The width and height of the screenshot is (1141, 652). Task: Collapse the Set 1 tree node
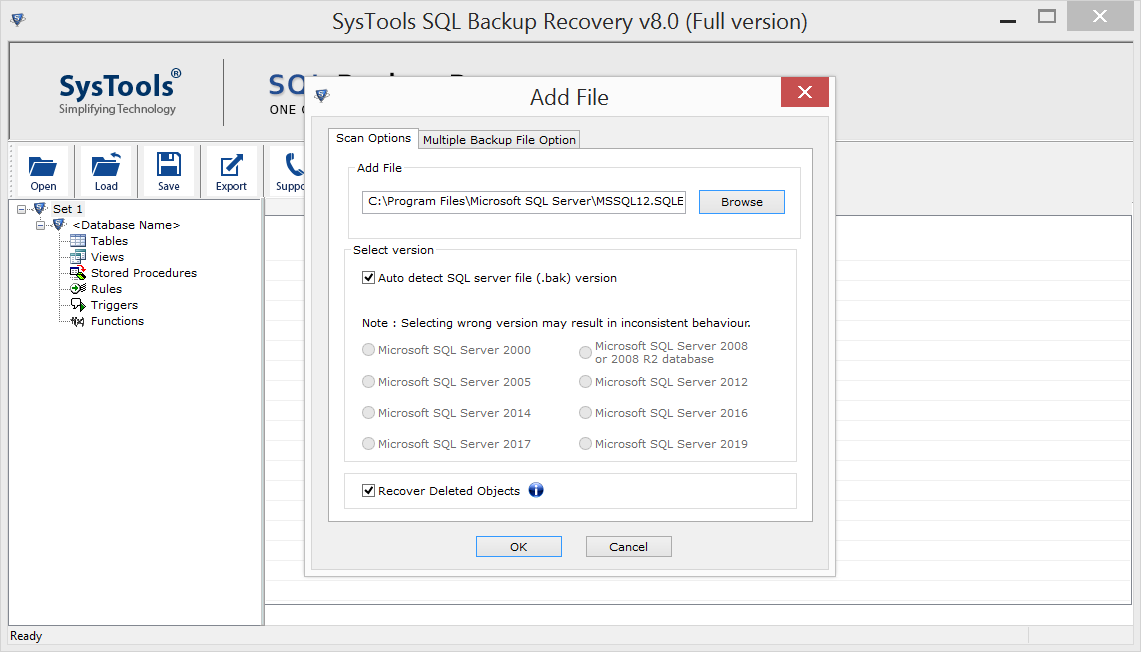(x=21, y=209)
